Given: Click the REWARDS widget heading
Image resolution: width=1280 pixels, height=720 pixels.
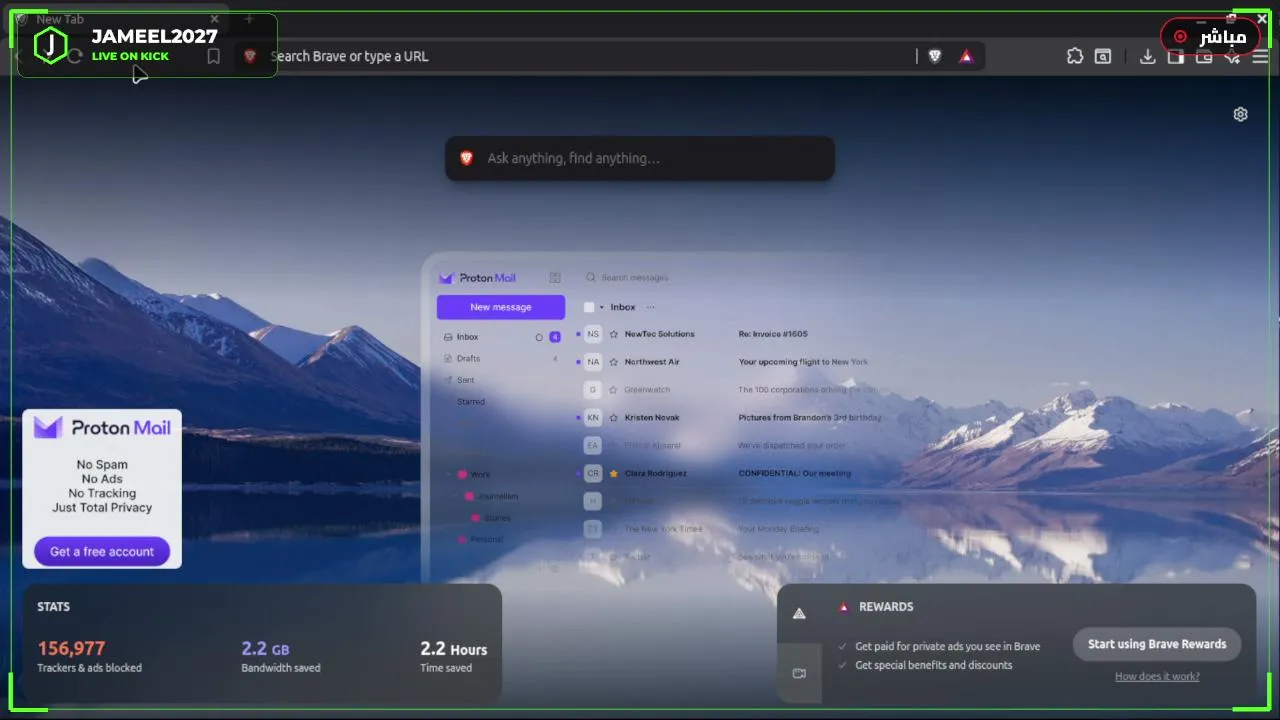Looking at the screenshot, I should click(x=886, y=607).
